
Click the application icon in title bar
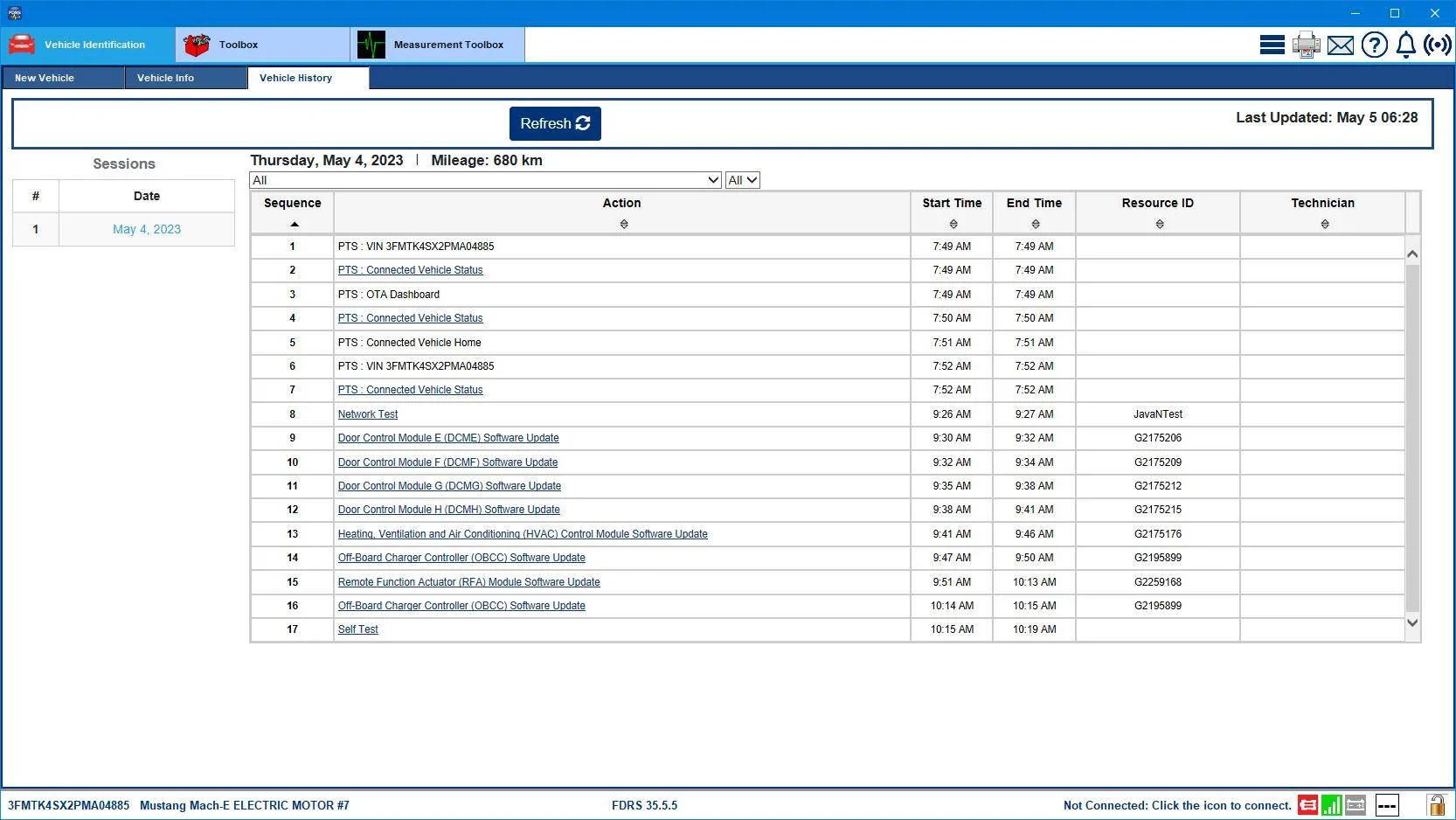pos(15,13)
